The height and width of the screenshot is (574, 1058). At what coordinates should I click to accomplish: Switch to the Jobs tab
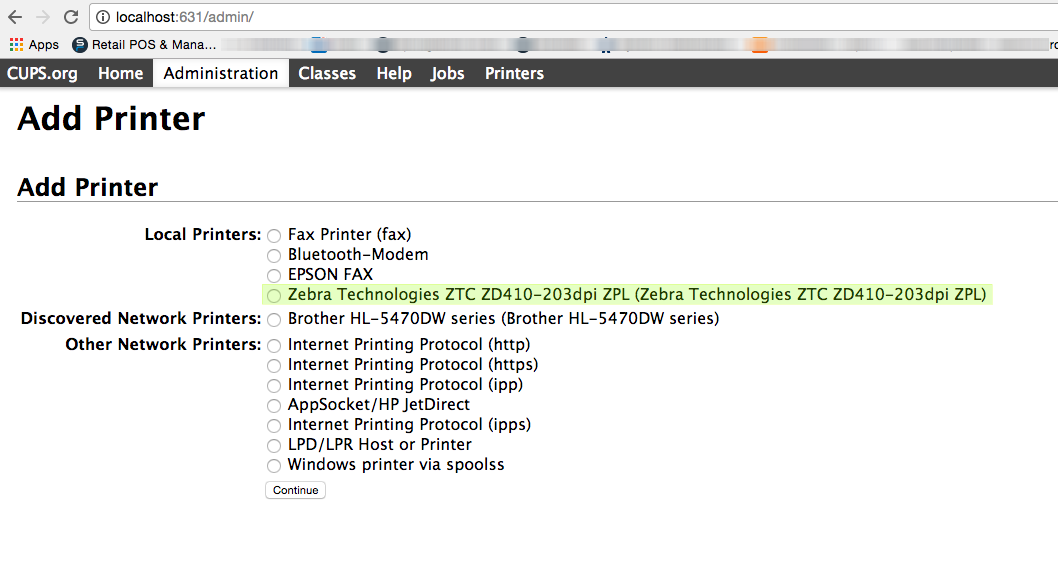[447, 73]
